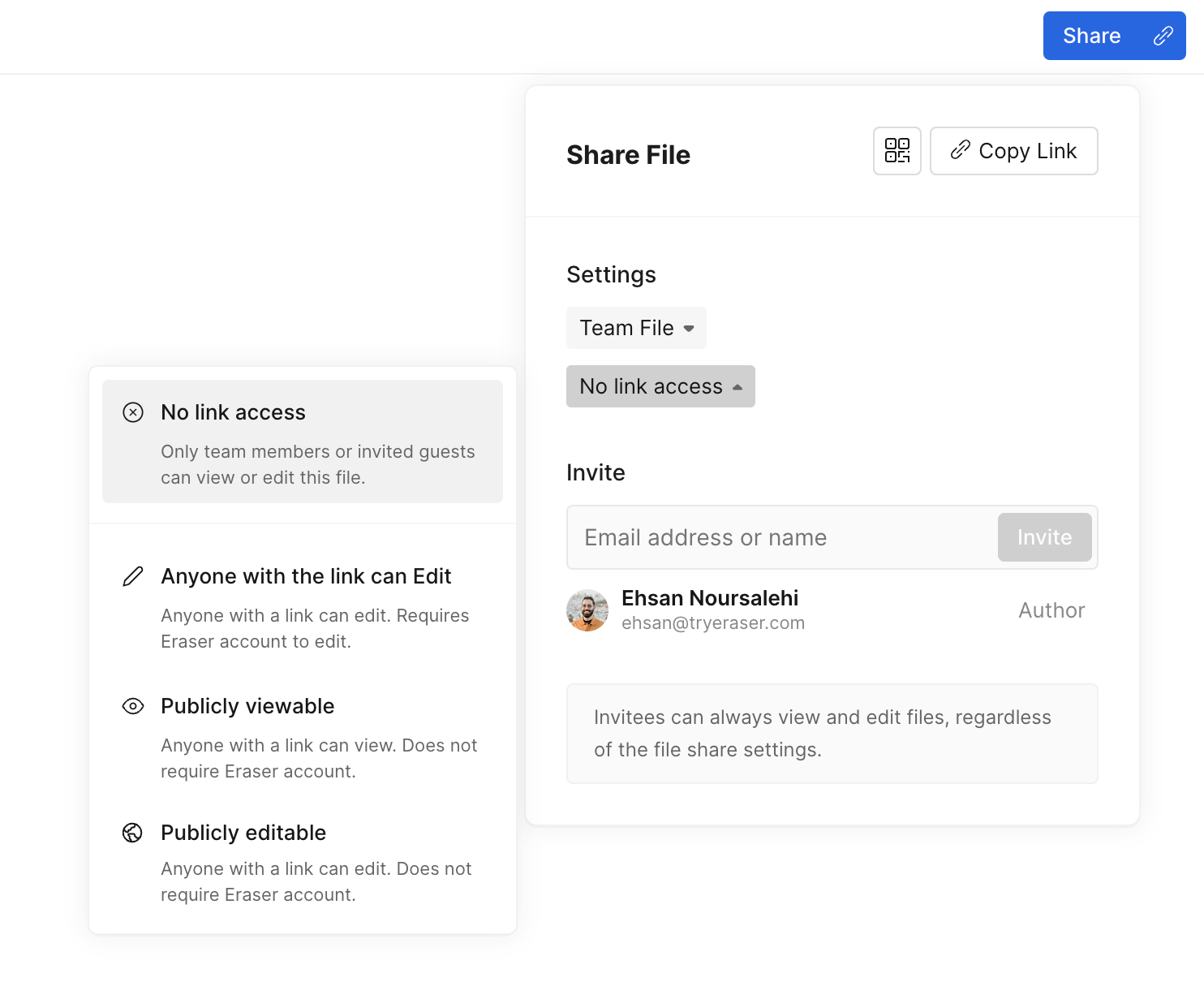The image size is (1204, 982).
Task: Click the eye icon for Publicly viewable
Action: [x=133, y=706]
